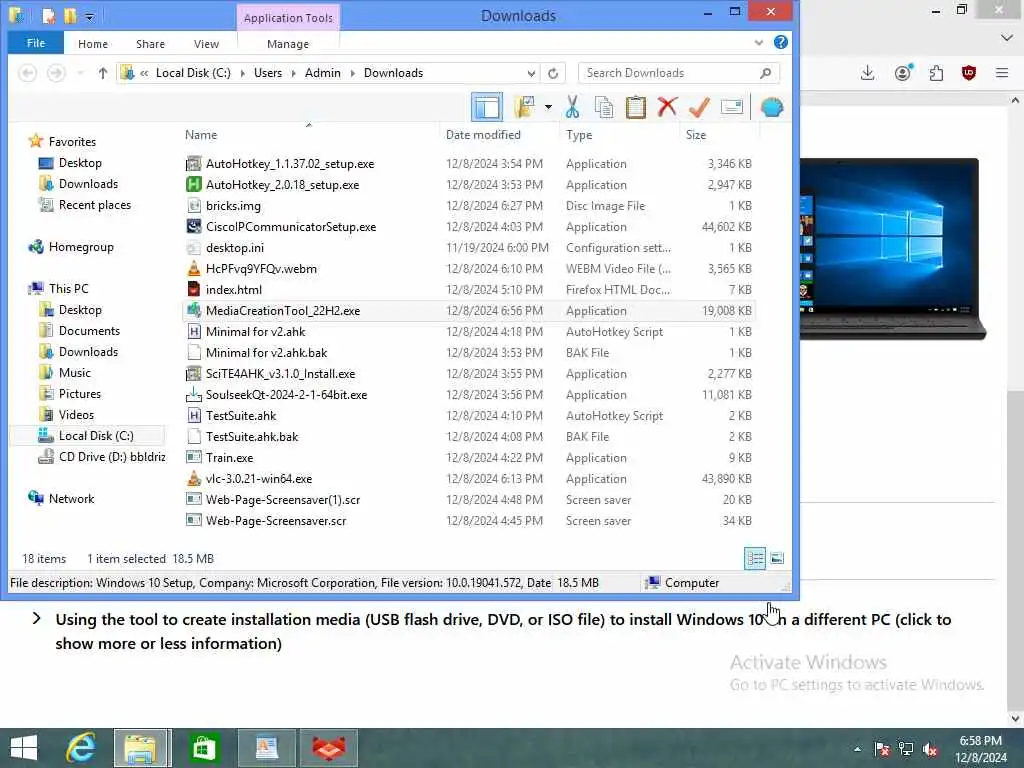Screen dimensions: 1024x768
Task: Open Firefox downloads arrow icon
Action: coord(867,72)
